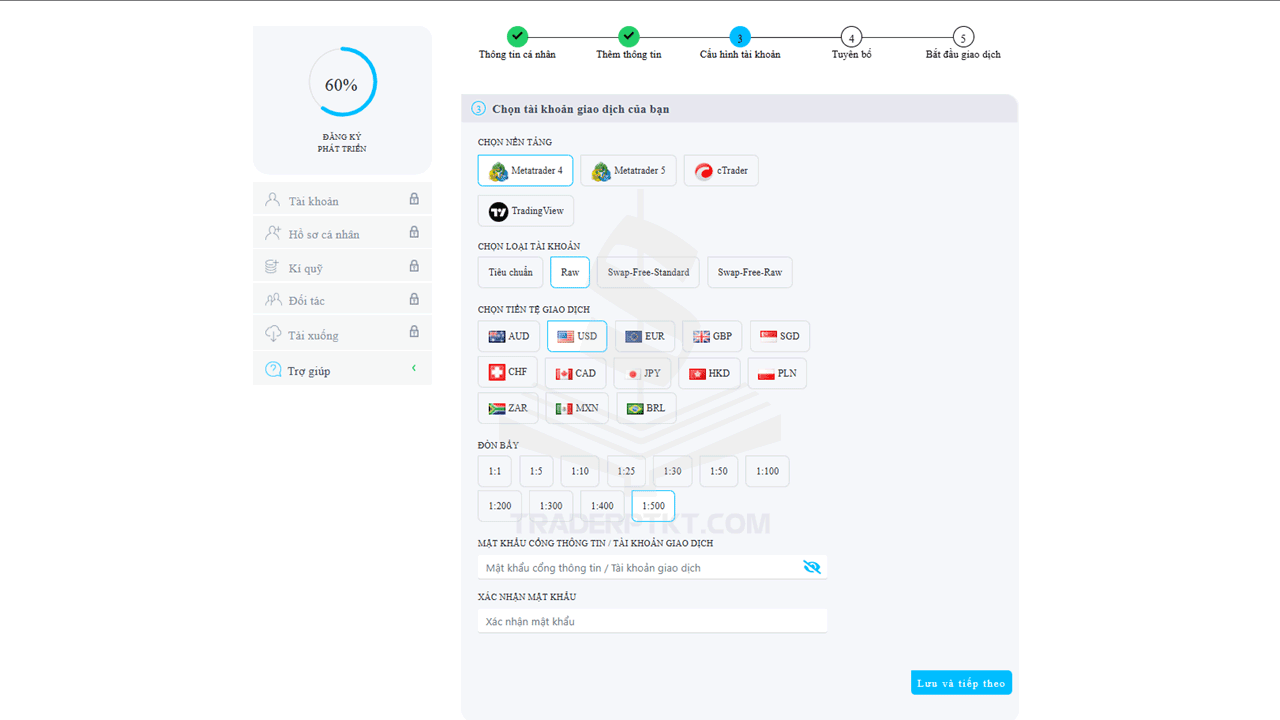Choose the TradingView platform

[x=526, y=211]
